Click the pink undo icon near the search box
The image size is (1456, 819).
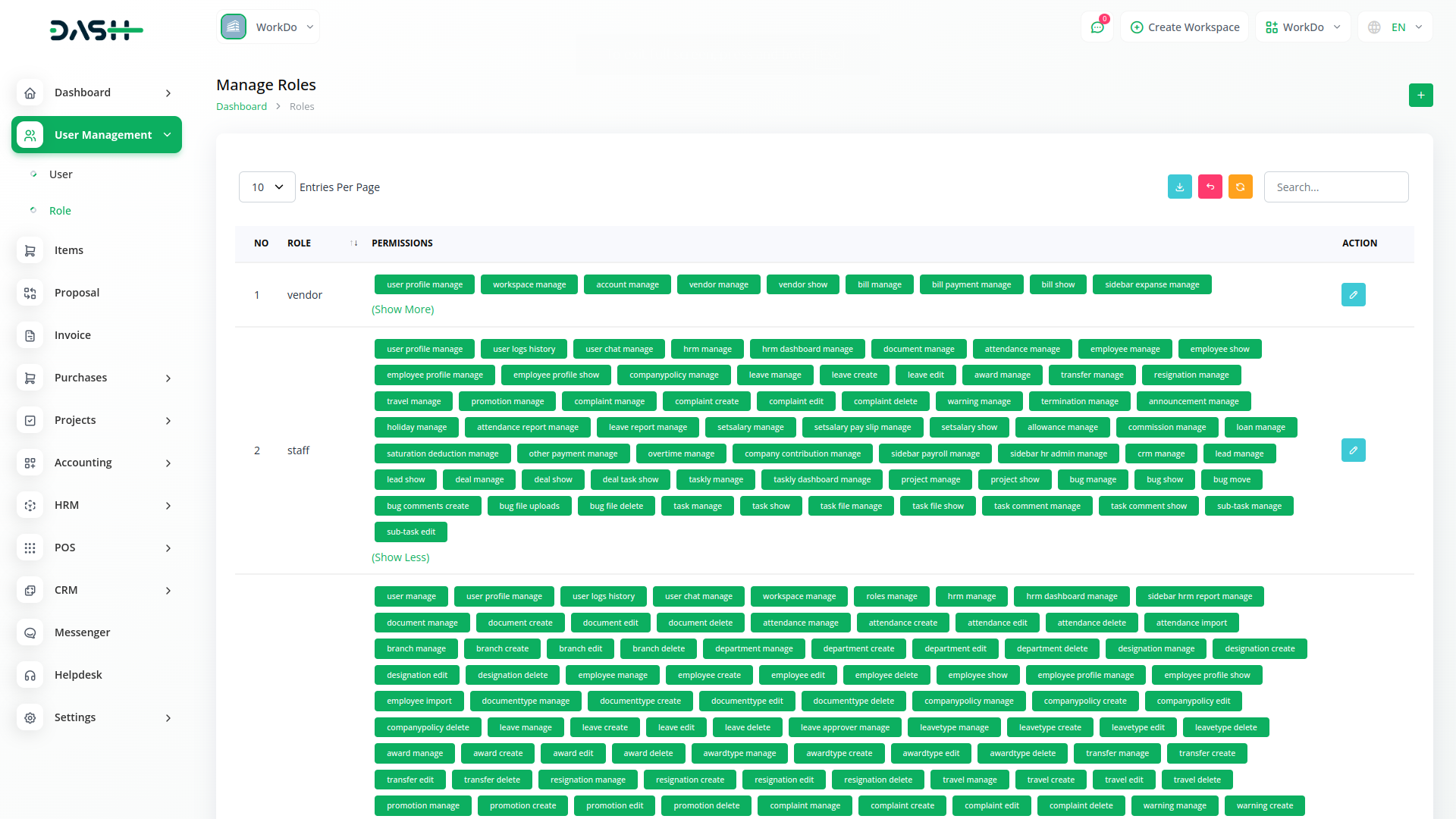[x=1210, y=187]
